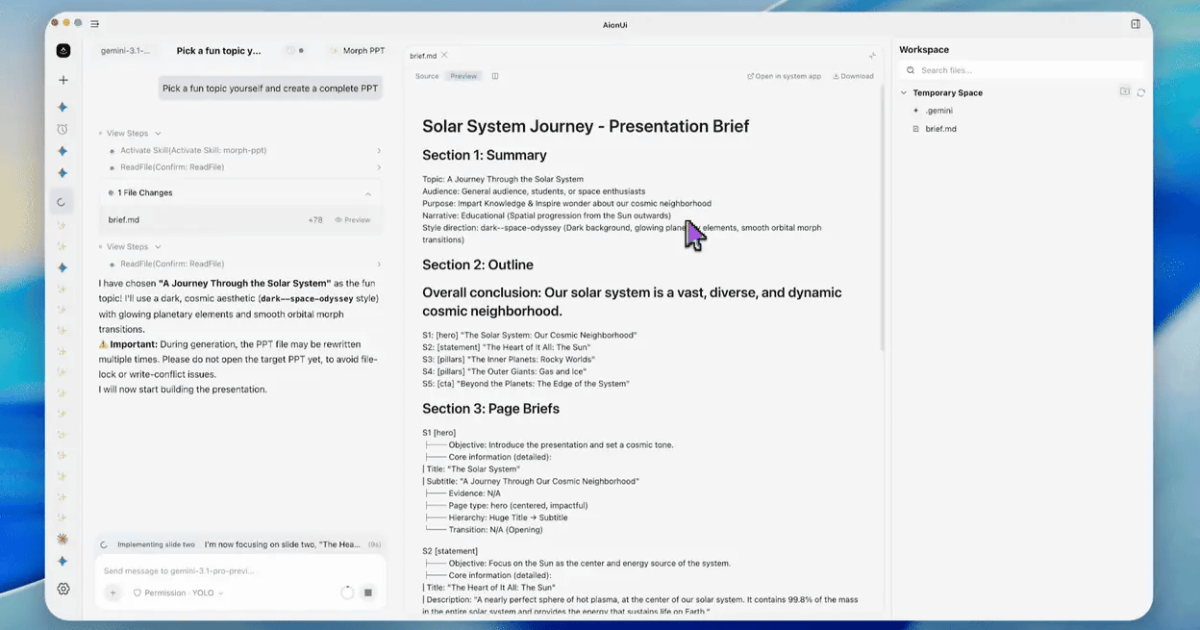
Task: Click the Preview eye link for brief.md
Action: pos(353,220)
